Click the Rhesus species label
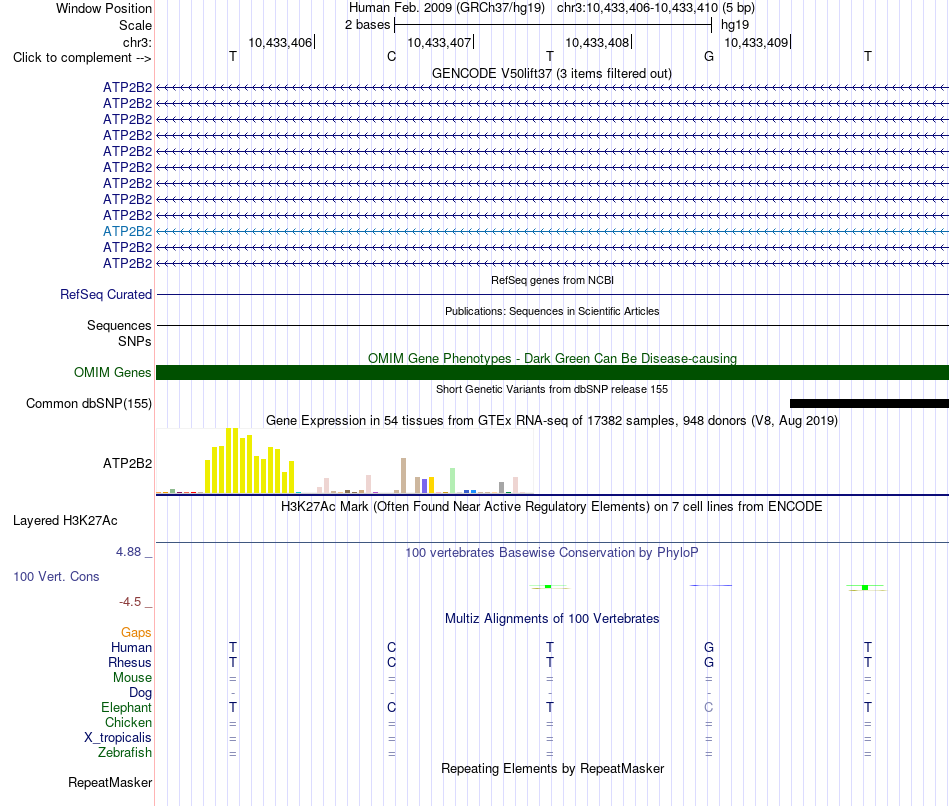The height and width of the screenshot is (806, 950). coord(130,663)
